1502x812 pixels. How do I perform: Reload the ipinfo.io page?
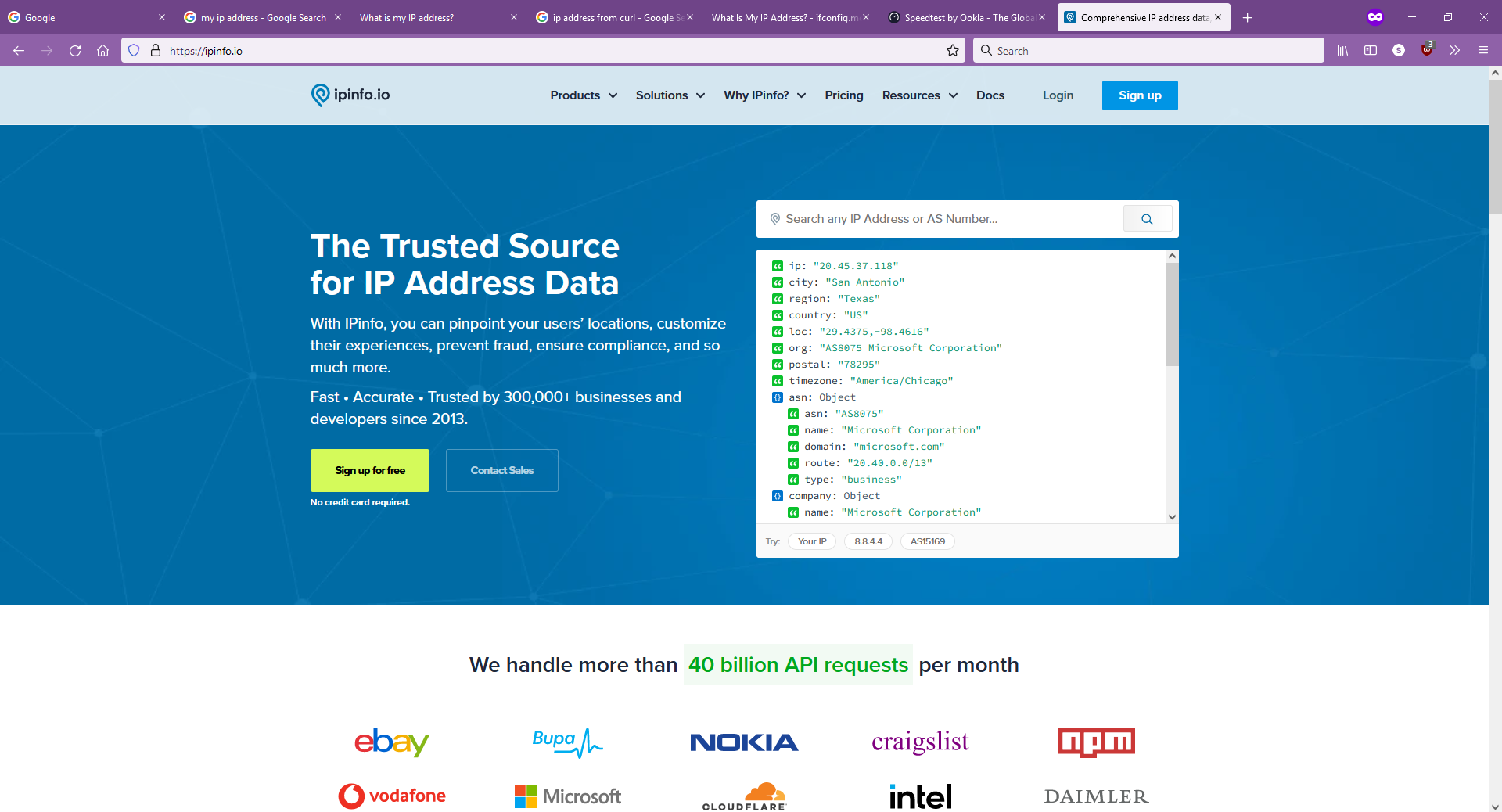point(75,51)
